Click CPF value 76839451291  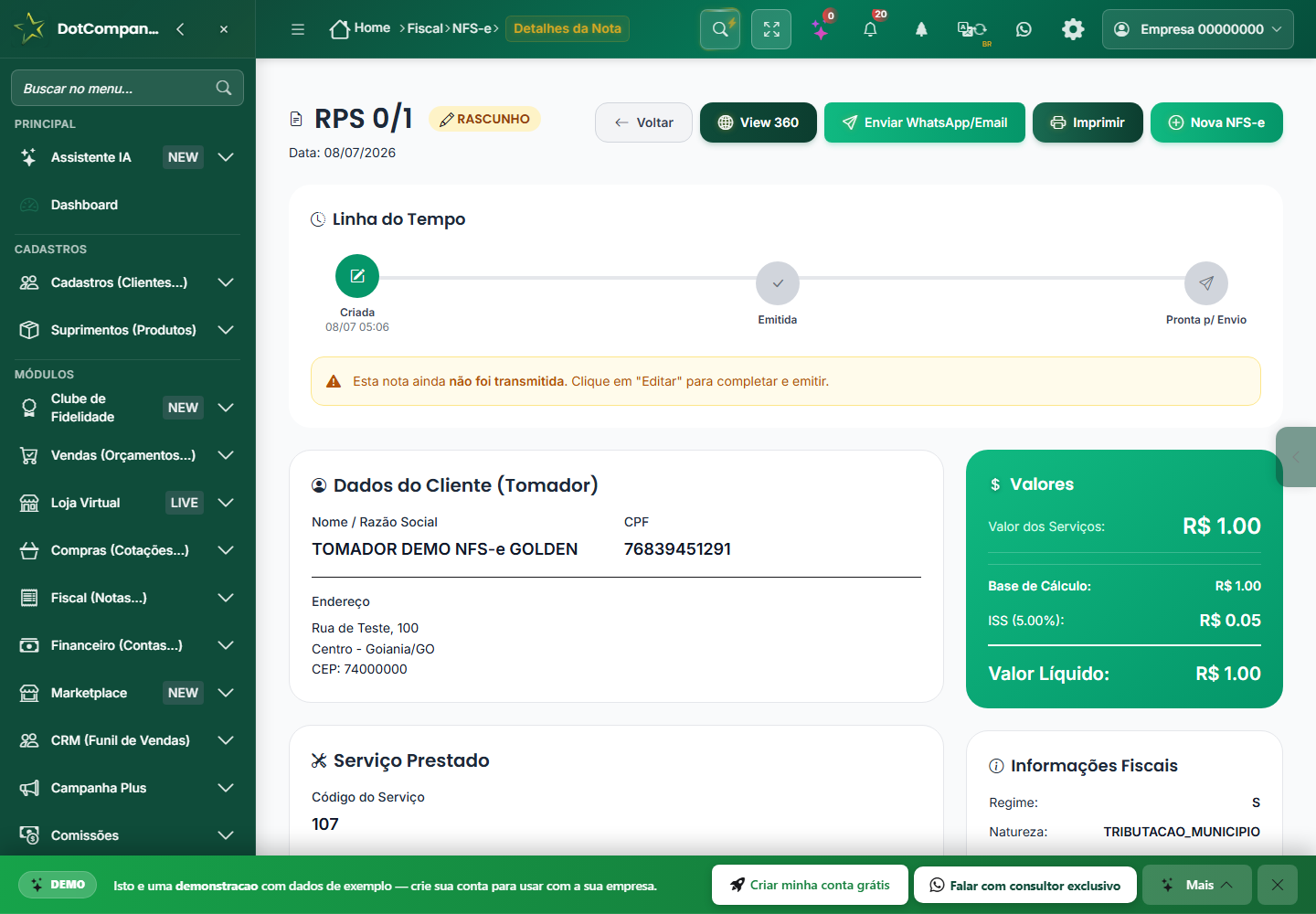click(x=677, y=549)
